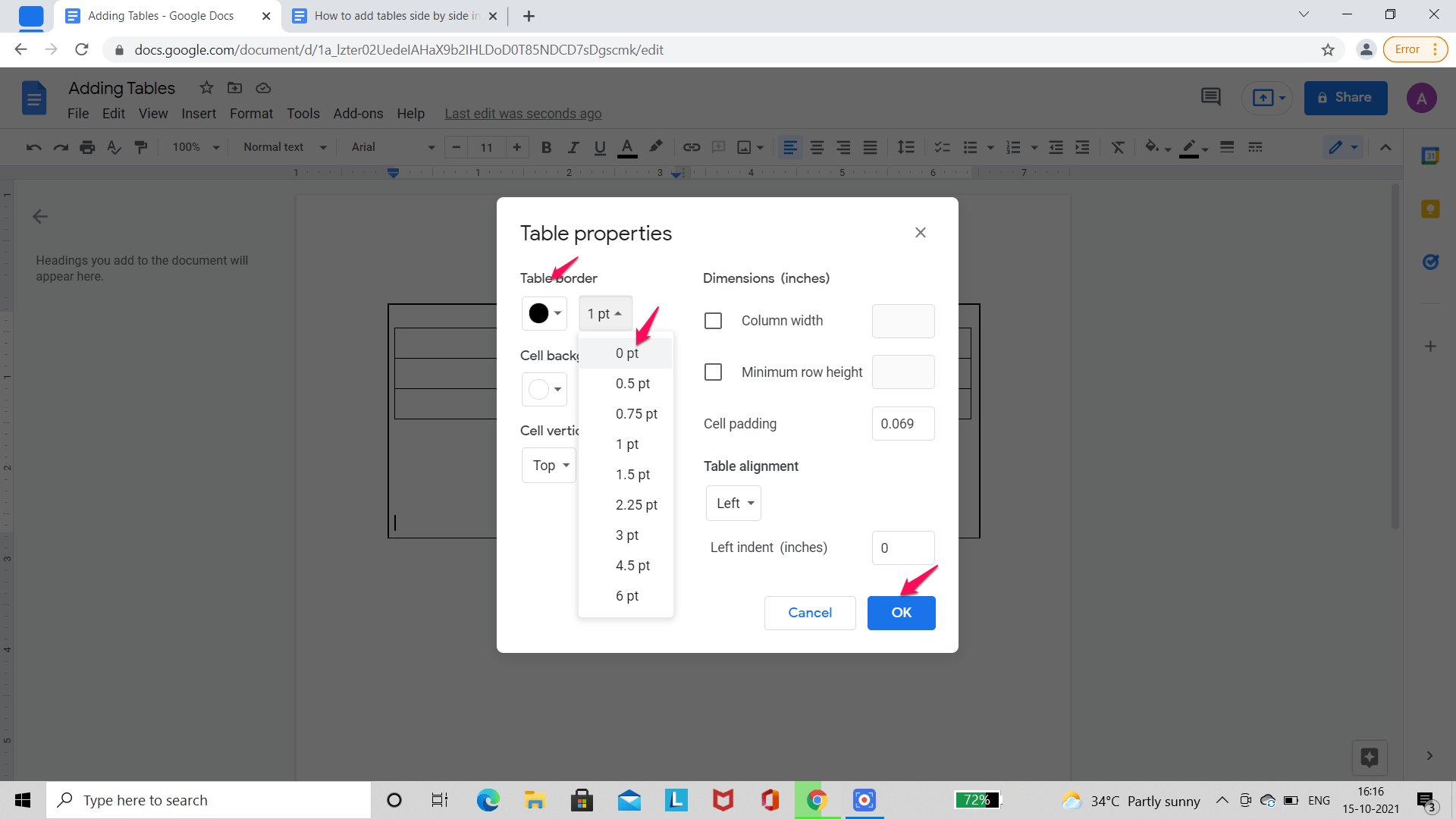Toggle table border color swatch
Screen dimensions: 1456x819
[543, 312]
